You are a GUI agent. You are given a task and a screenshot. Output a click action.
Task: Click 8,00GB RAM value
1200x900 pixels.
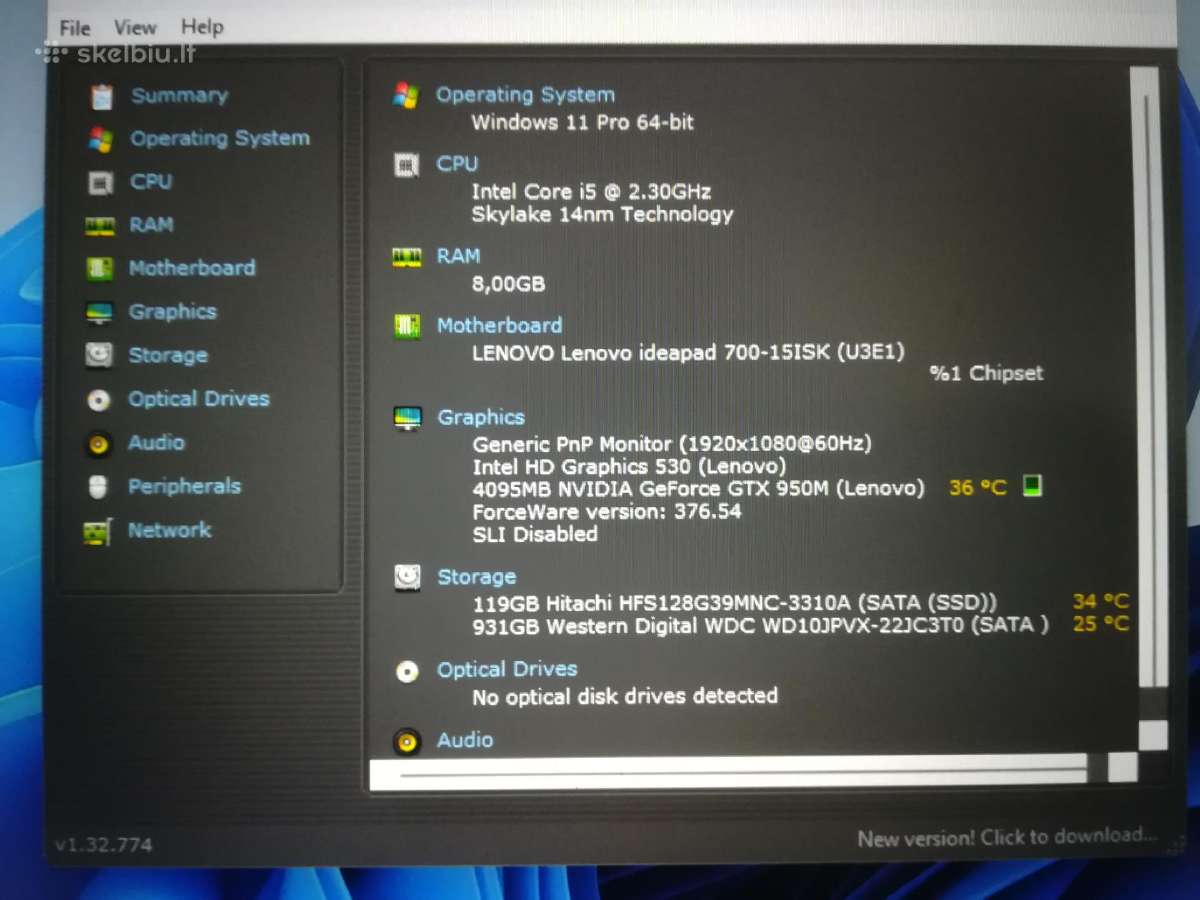pos(508,285)
